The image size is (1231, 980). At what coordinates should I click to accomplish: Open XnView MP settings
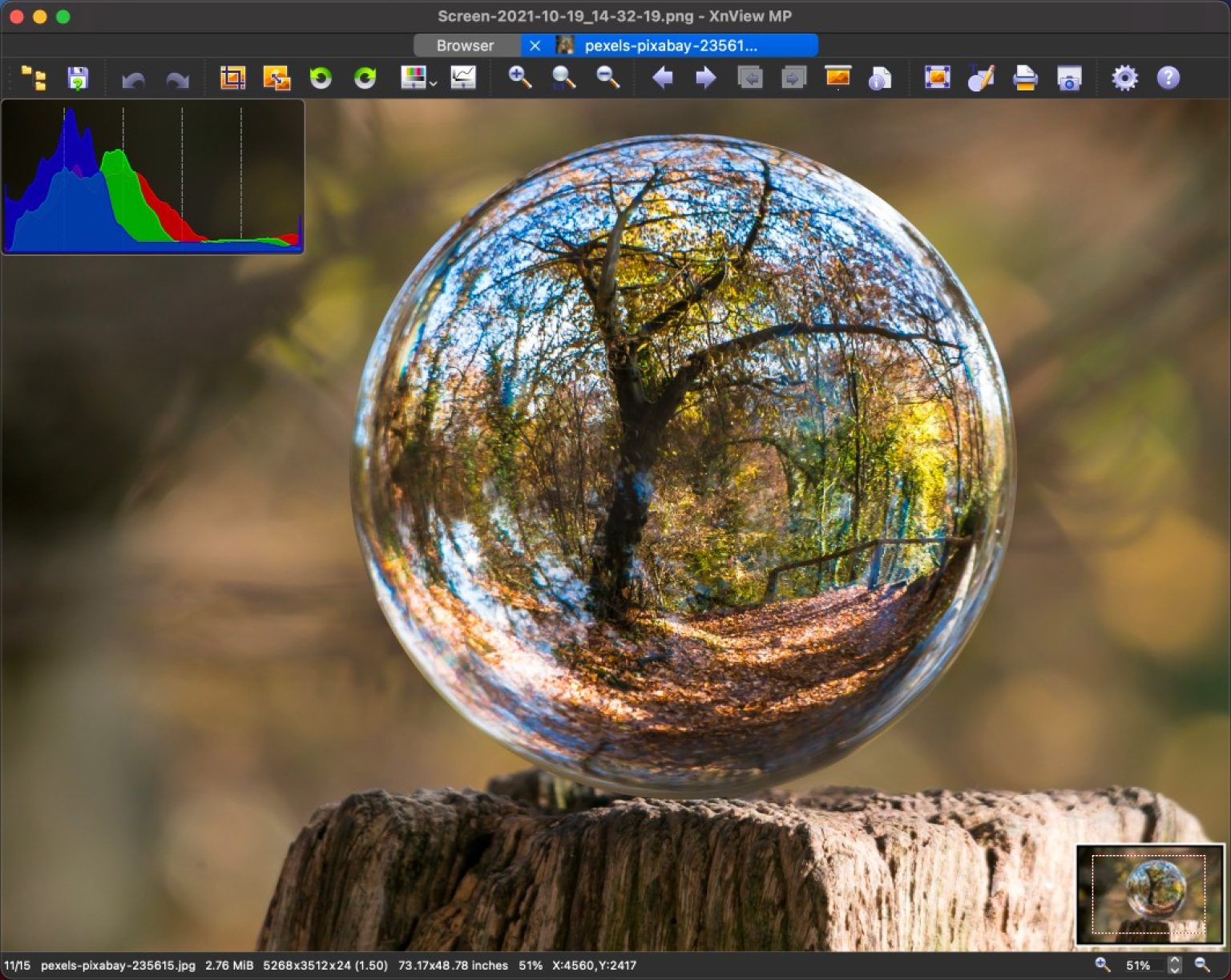tap(1124, 79)
